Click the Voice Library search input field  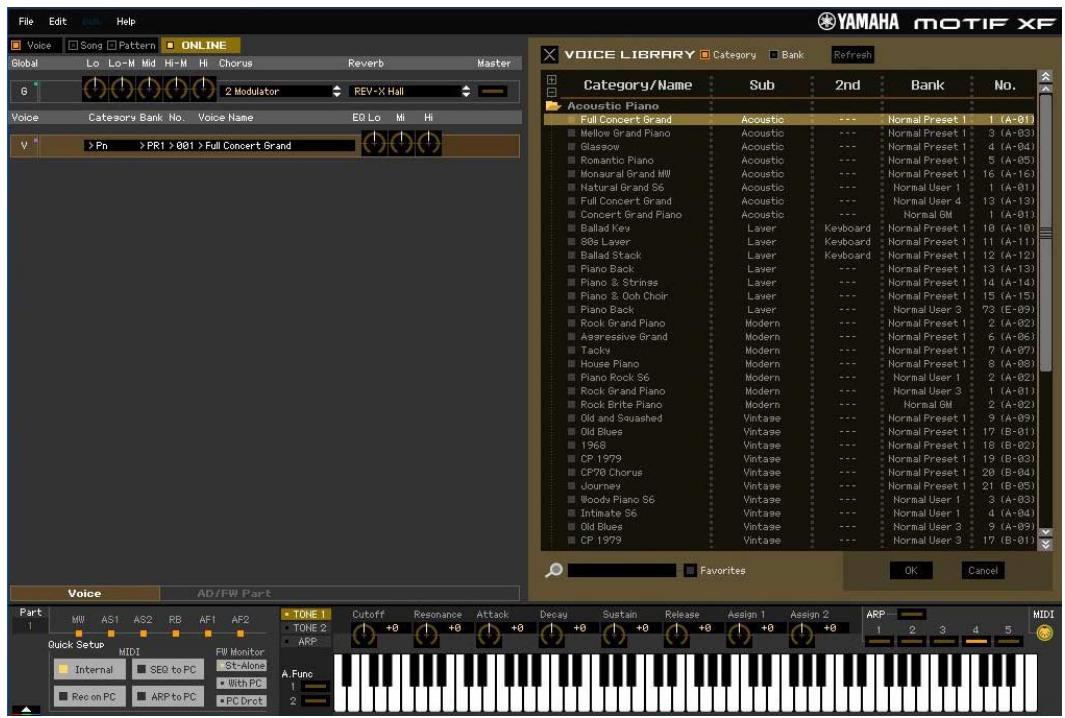[621, 570]
